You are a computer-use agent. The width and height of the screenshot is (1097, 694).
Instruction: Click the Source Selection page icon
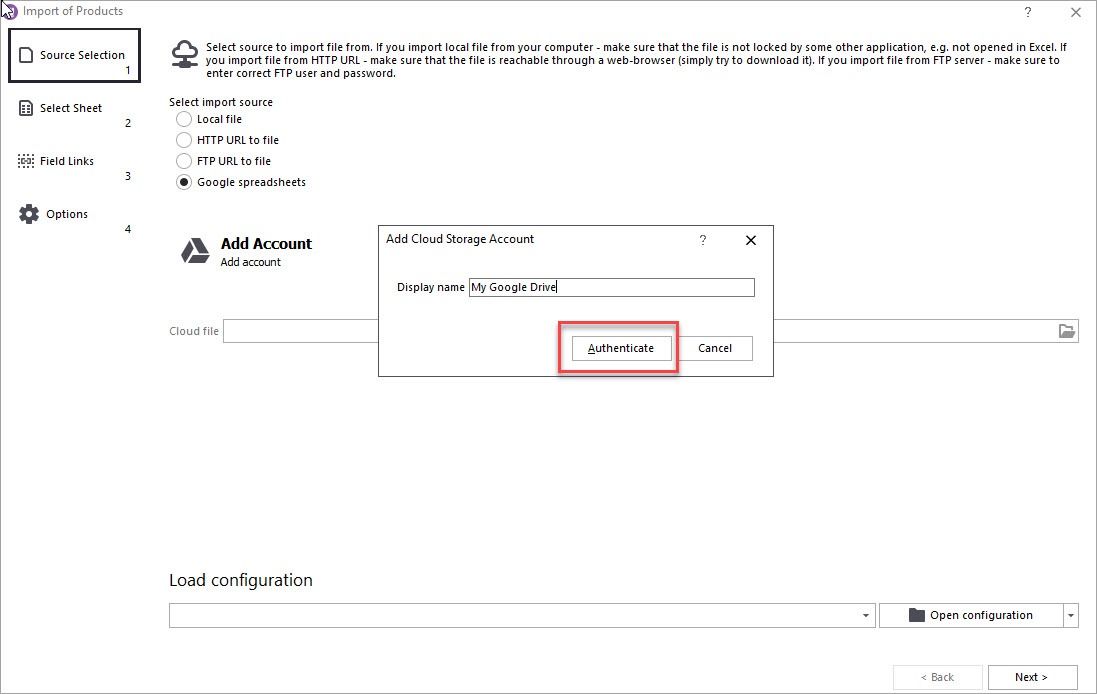click(x=26, y=55)
